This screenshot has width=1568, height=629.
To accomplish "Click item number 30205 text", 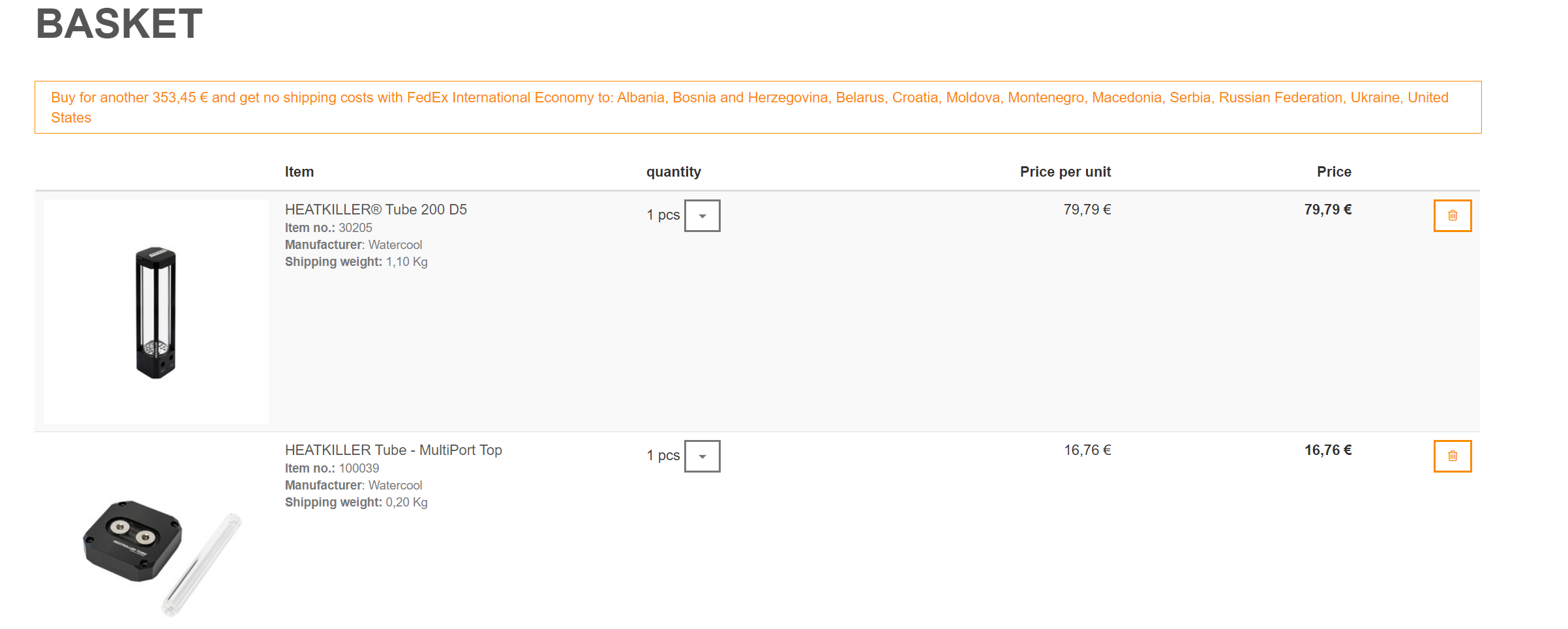I will click(x=355, y=228).
